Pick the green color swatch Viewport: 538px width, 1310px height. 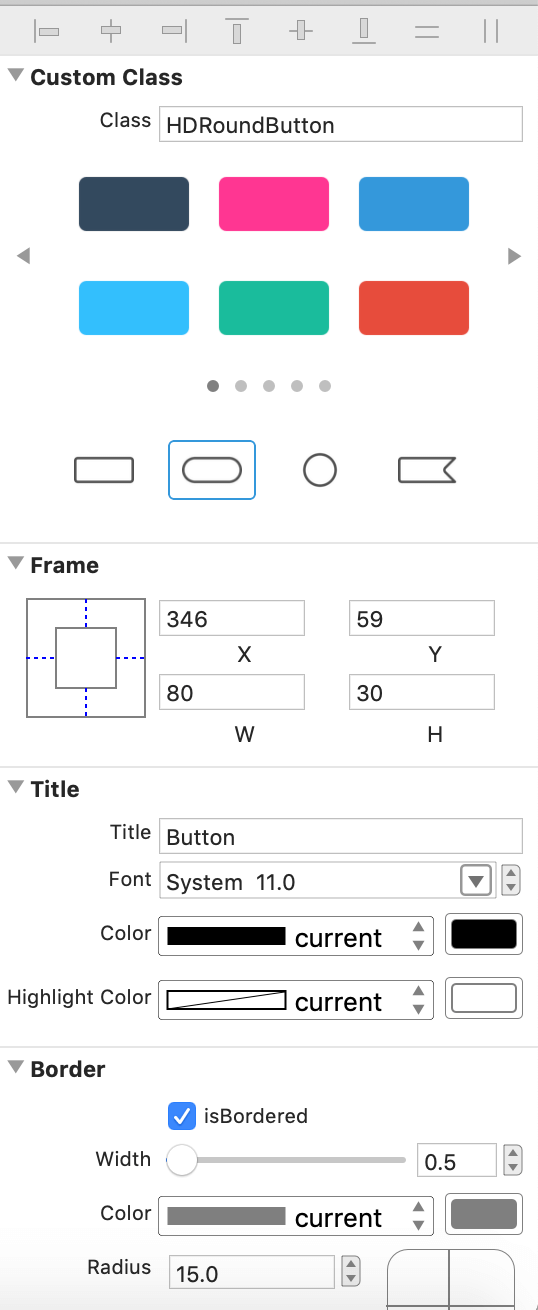click(274, 308)
